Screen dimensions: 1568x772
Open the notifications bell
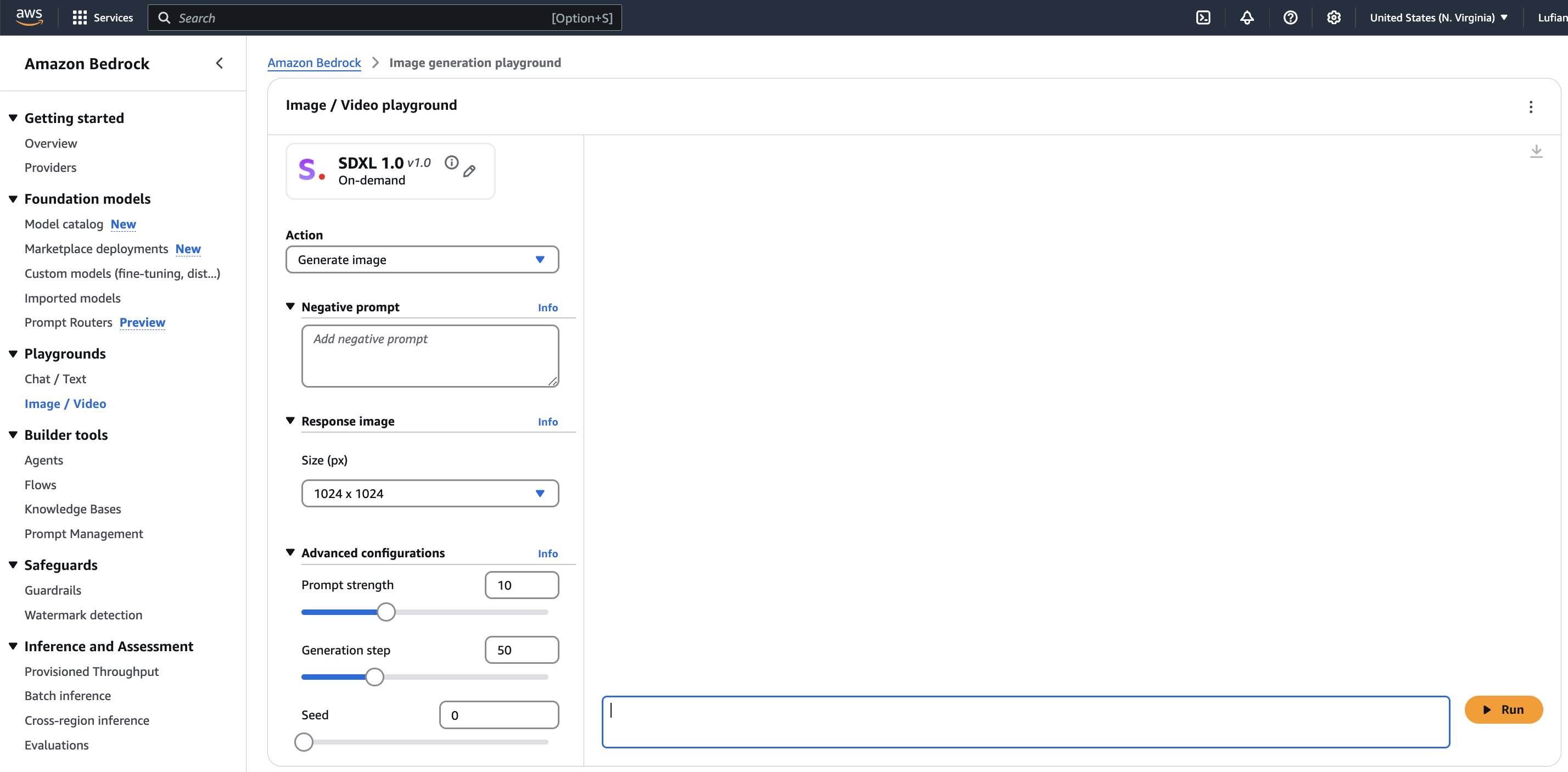pyautogui.click(x=1247, y=18)
